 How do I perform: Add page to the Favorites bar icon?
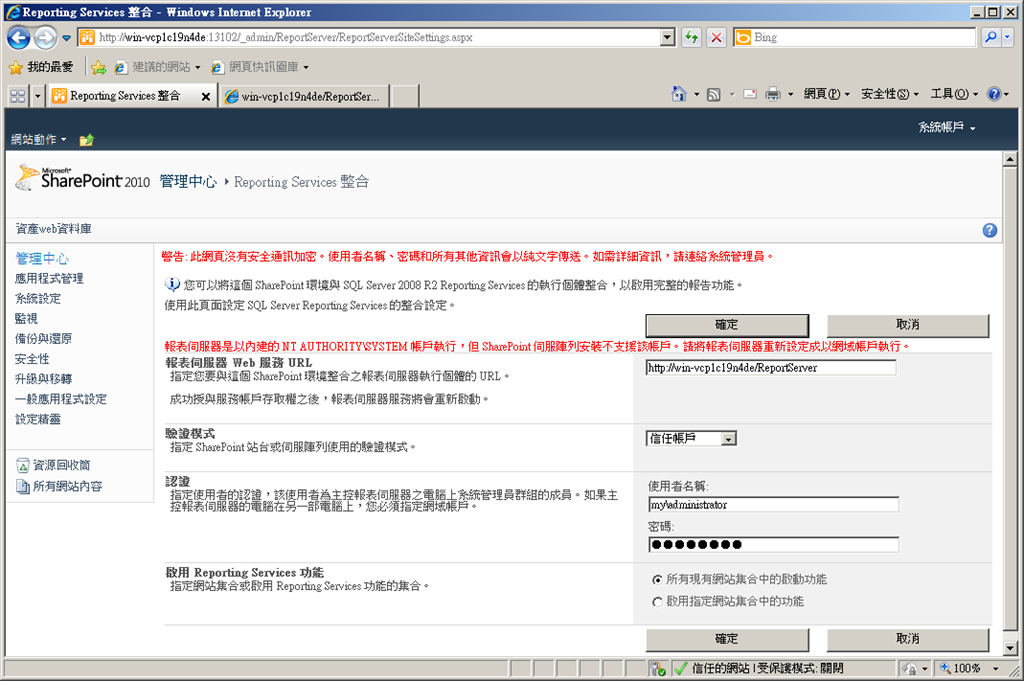[x=99, y=67]
